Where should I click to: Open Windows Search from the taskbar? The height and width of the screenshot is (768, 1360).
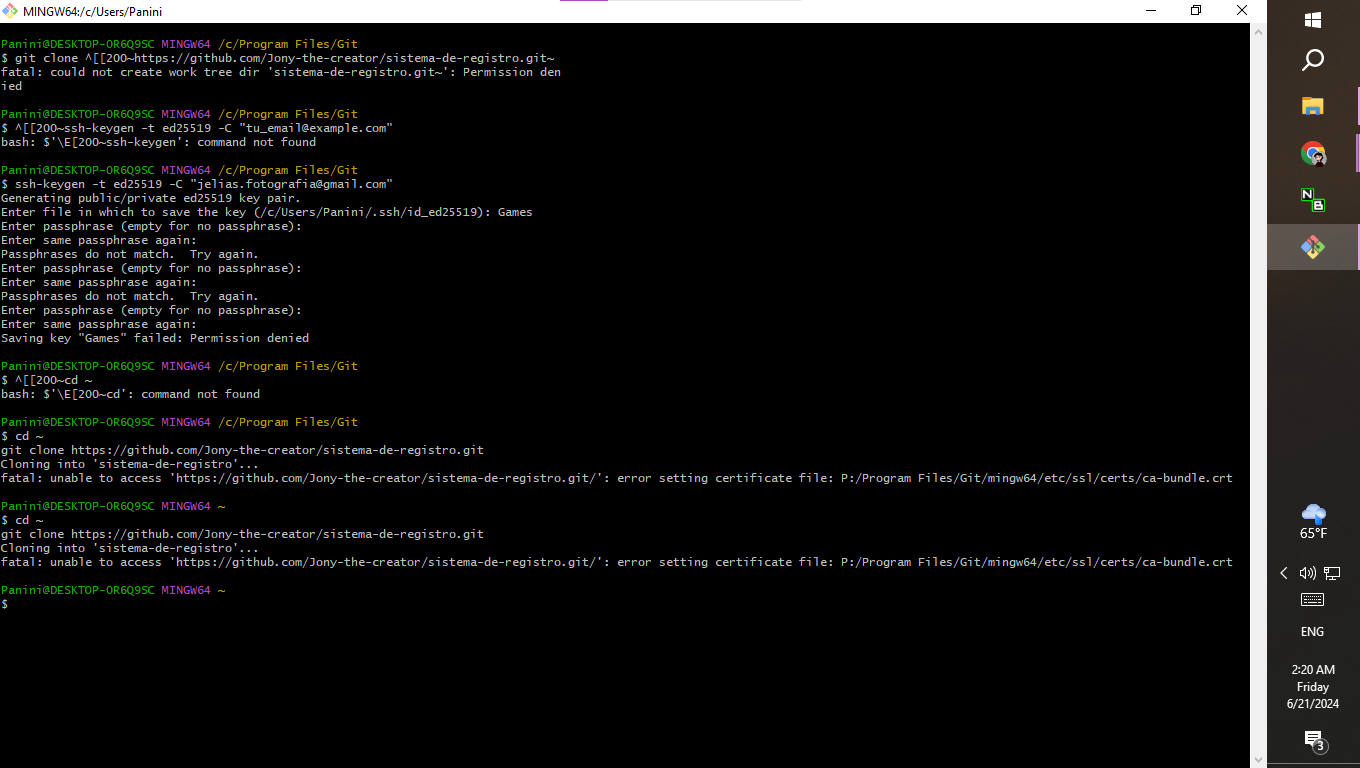click(x=1313, y=60)
